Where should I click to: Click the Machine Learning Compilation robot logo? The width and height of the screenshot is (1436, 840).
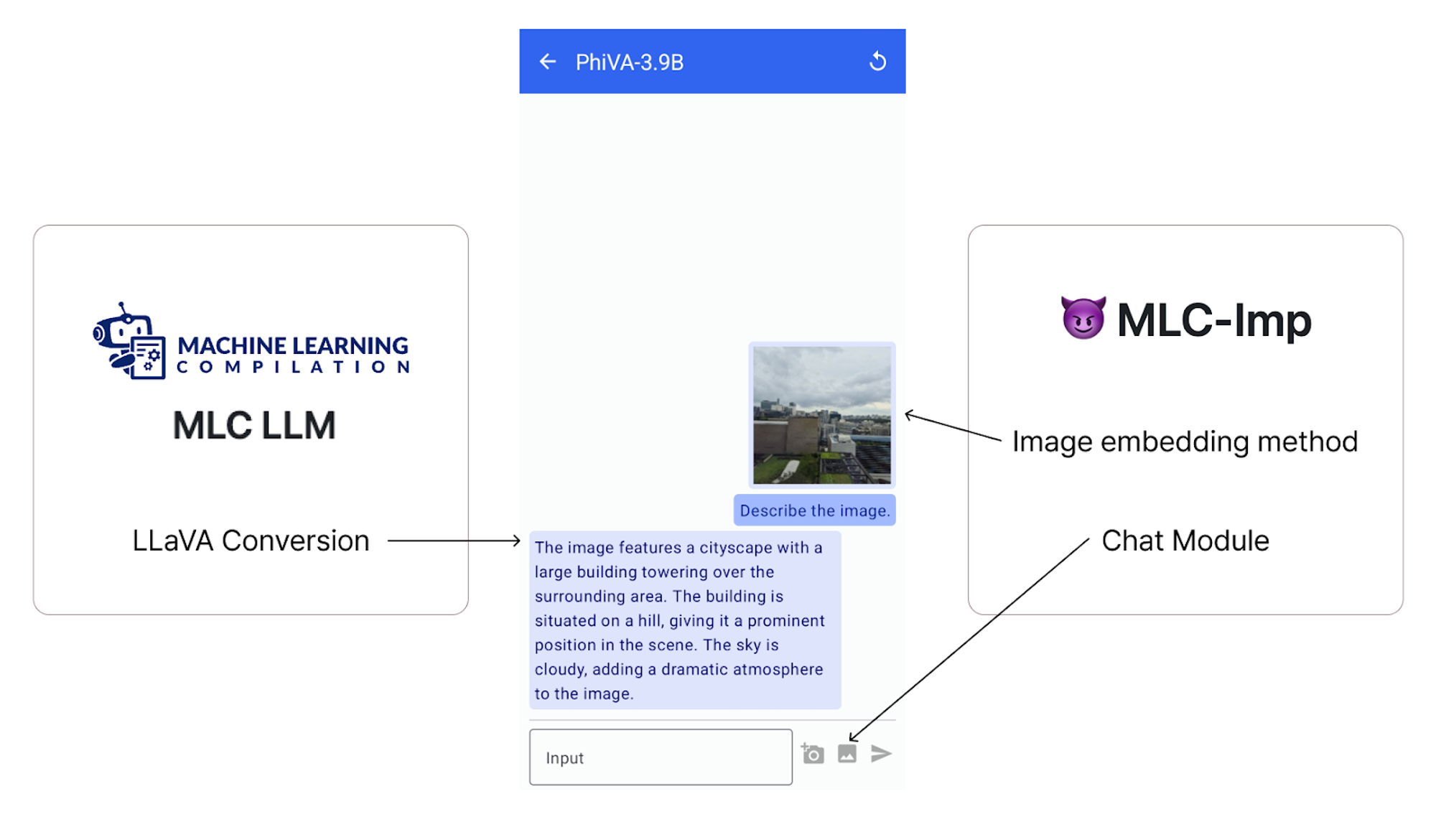[129, 341]
